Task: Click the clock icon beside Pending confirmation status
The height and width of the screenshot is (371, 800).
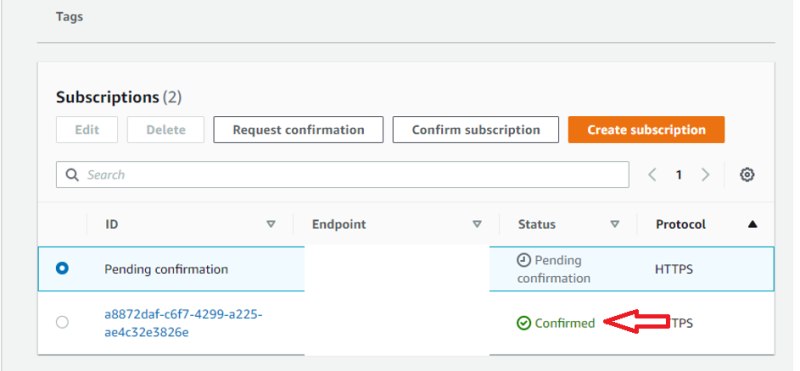Action: point(523,260)
